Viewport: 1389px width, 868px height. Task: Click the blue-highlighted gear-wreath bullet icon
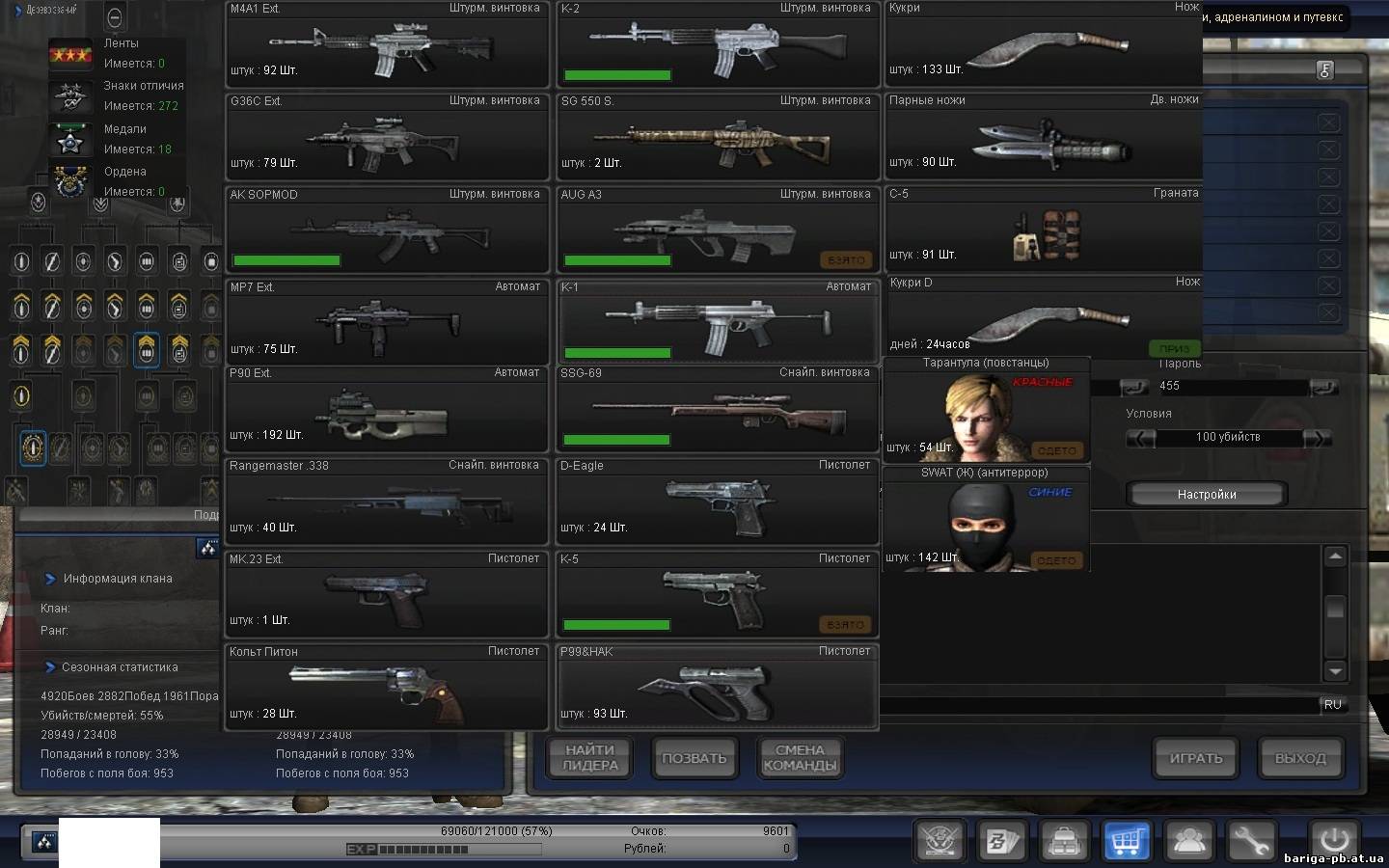pyautogui.click(x=34, y=448)
